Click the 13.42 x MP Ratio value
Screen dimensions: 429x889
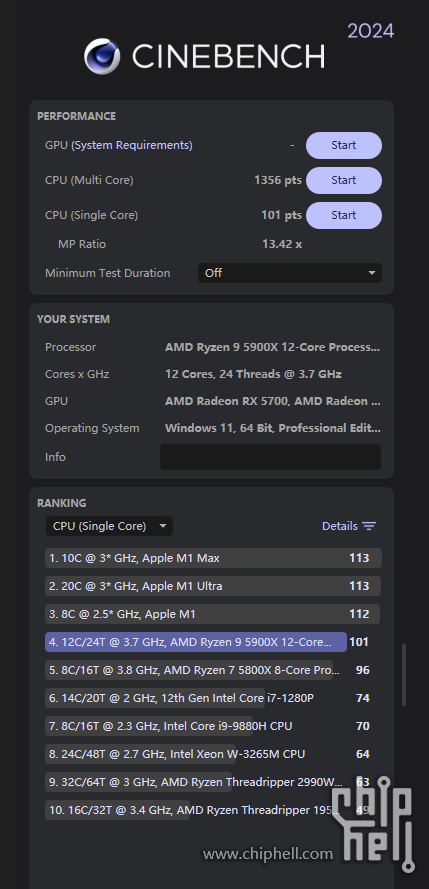coord(282,244)
